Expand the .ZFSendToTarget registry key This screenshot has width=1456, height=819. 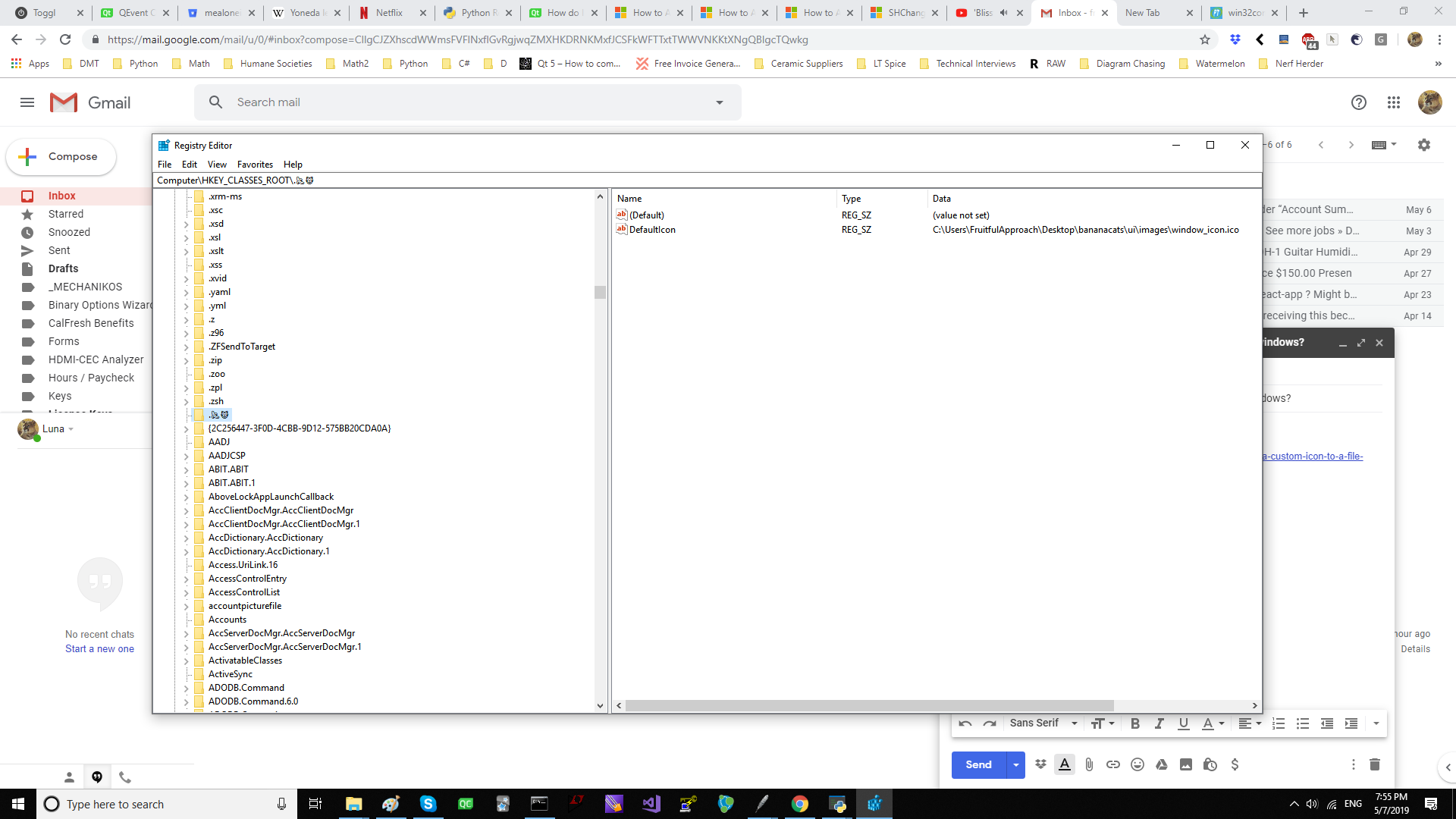tap(186, 347)
